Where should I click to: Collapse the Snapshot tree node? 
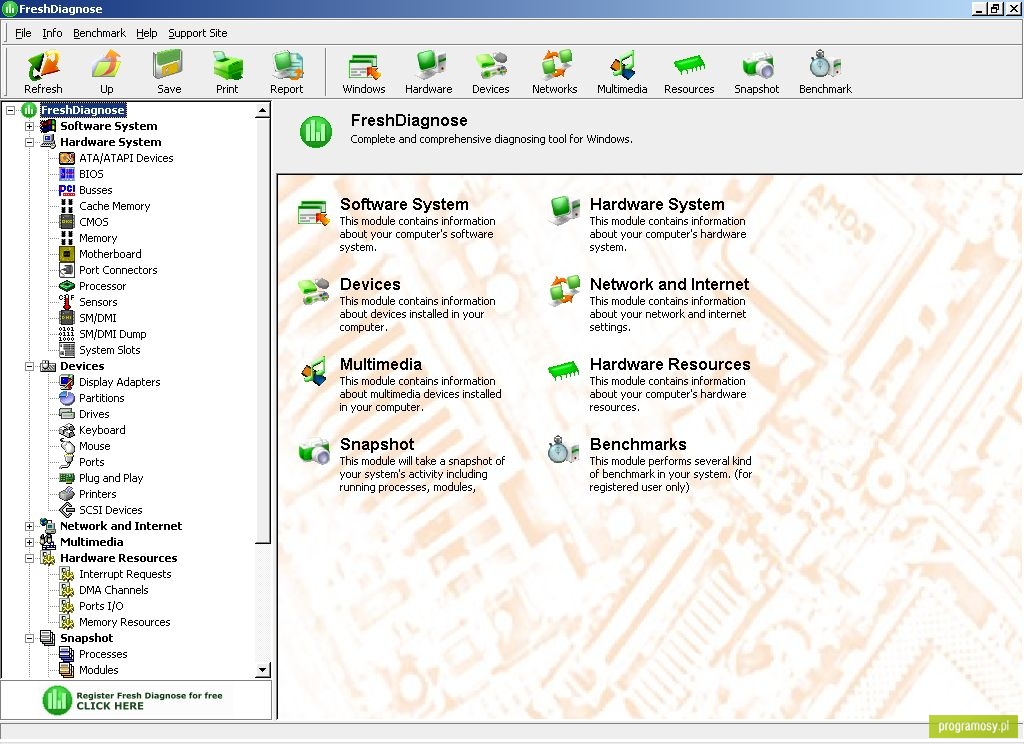(29, 638)
